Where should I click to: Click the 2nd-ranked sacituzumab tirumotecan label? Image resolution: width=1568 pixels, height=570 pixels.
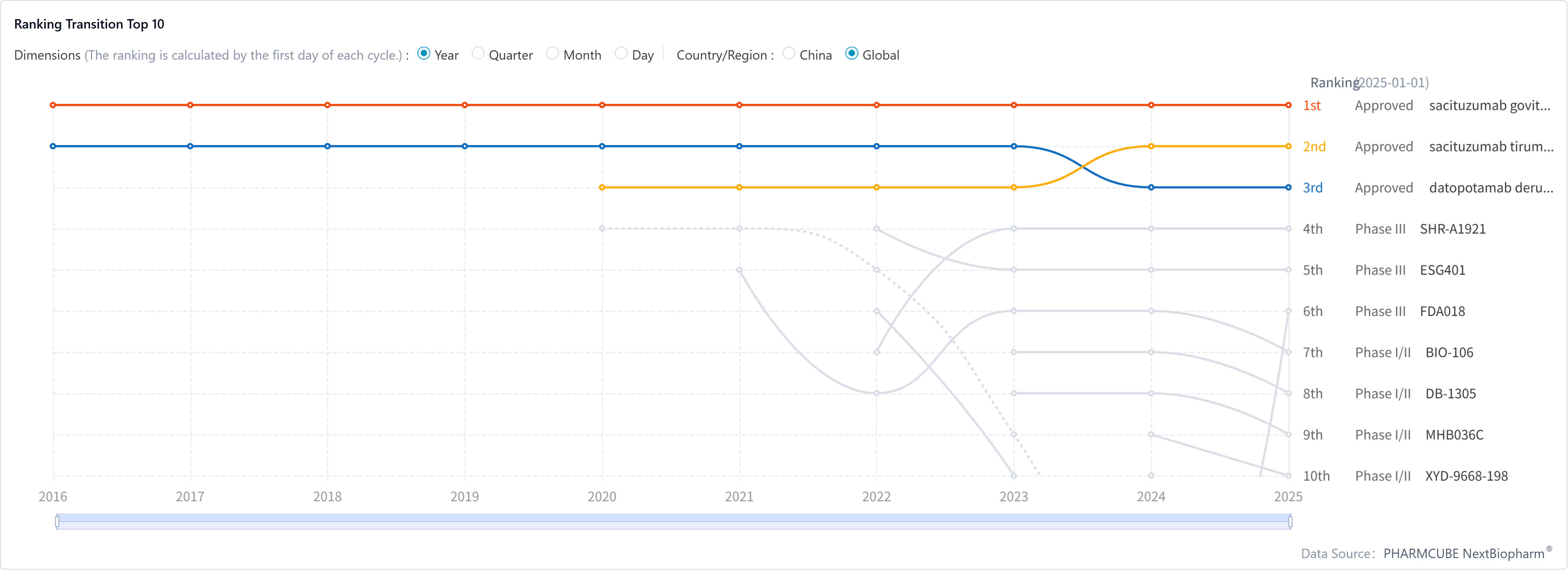1491,147
